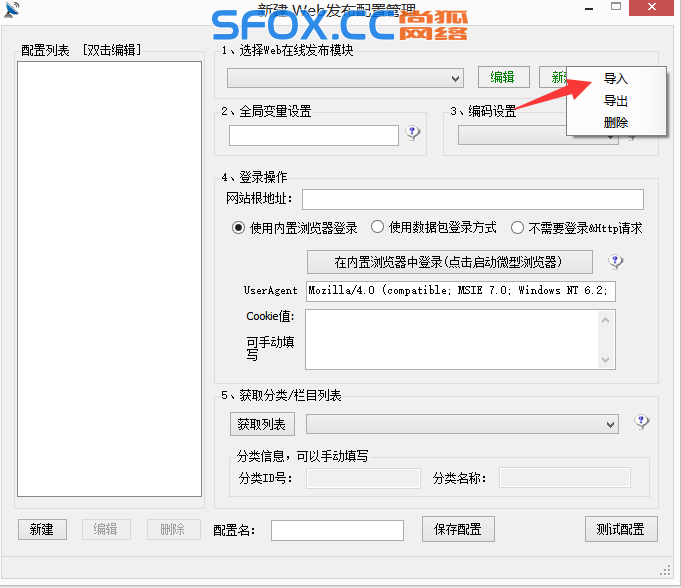This screenshot has width=681, height=588.
Task: Select 使用数据包登录方式 radio option
Action: click(378, 227)
